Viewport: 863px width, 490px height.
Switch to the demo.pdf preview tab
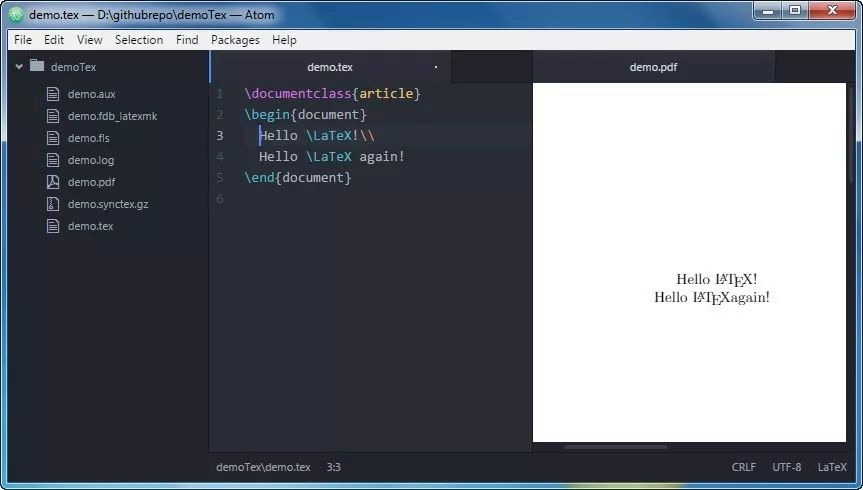653,67
